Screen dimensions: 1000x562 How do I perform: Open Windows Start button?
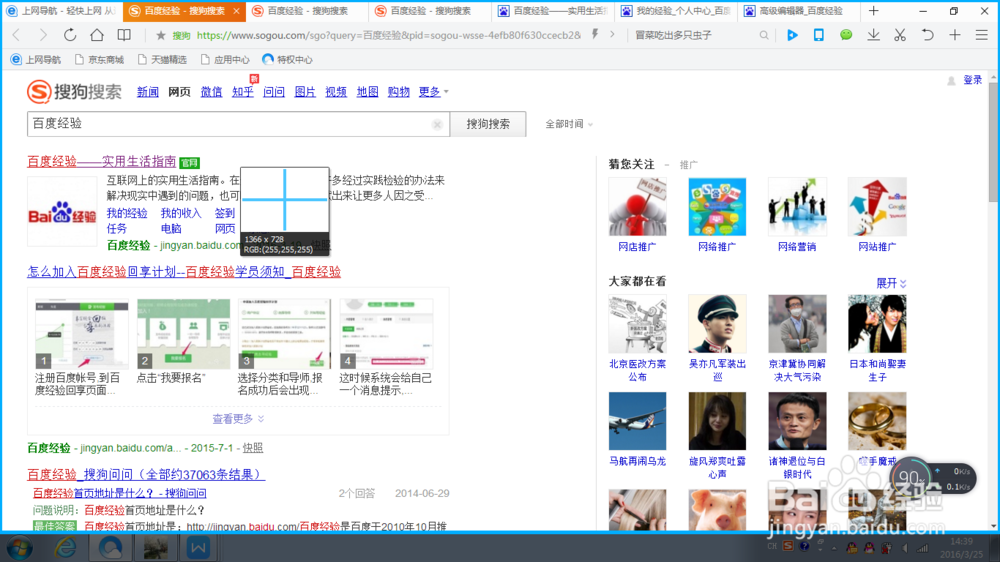click(20, 548)
